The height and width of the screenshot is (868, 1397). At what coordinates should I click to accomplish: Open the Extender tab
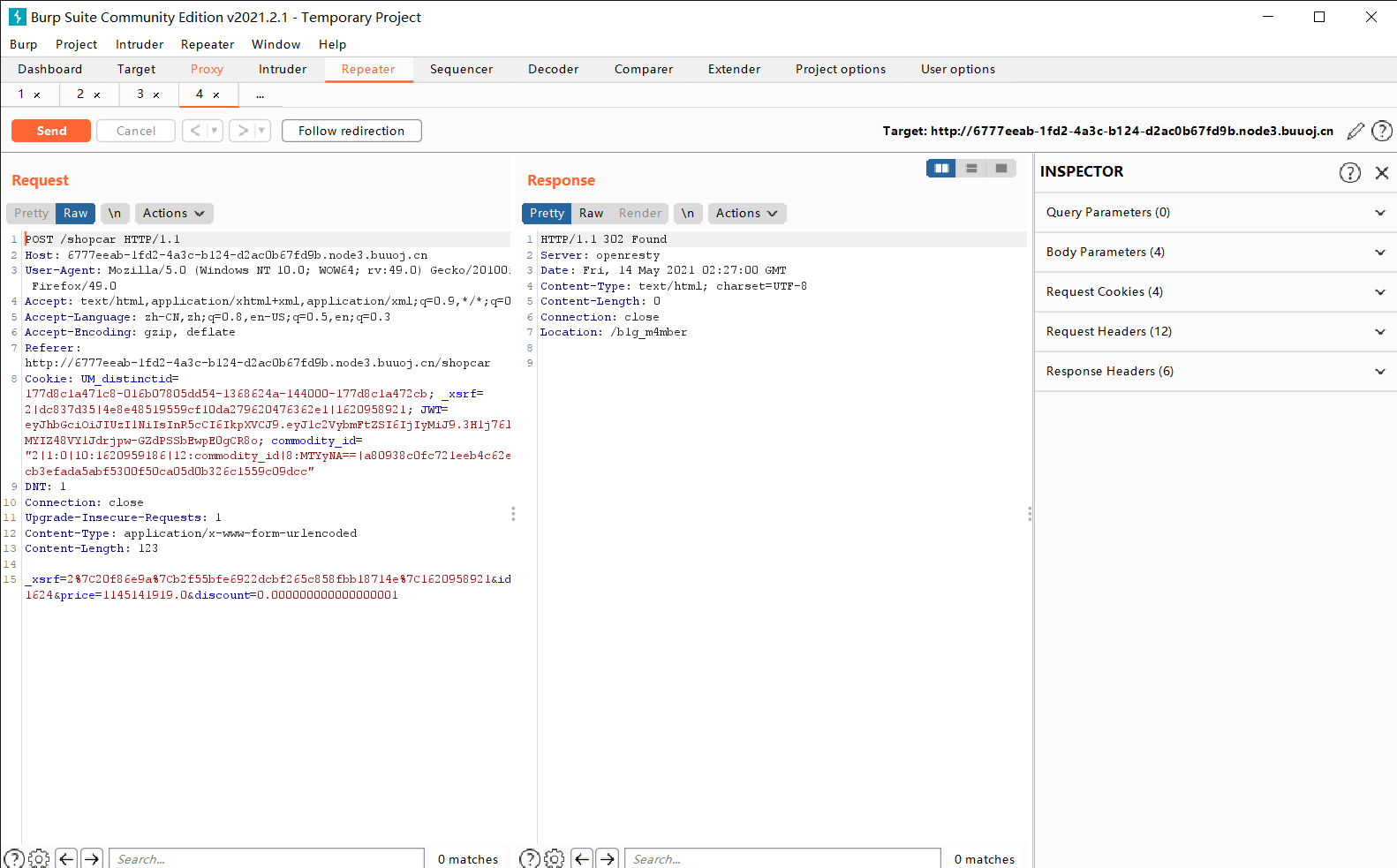[x=734, y=69]
